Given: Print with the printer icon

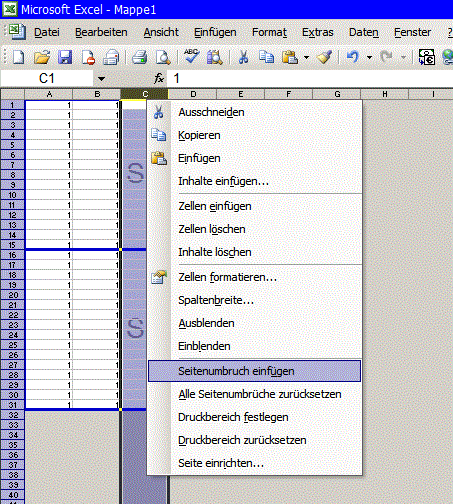Looking at the screenshot, I should point(139,57).
